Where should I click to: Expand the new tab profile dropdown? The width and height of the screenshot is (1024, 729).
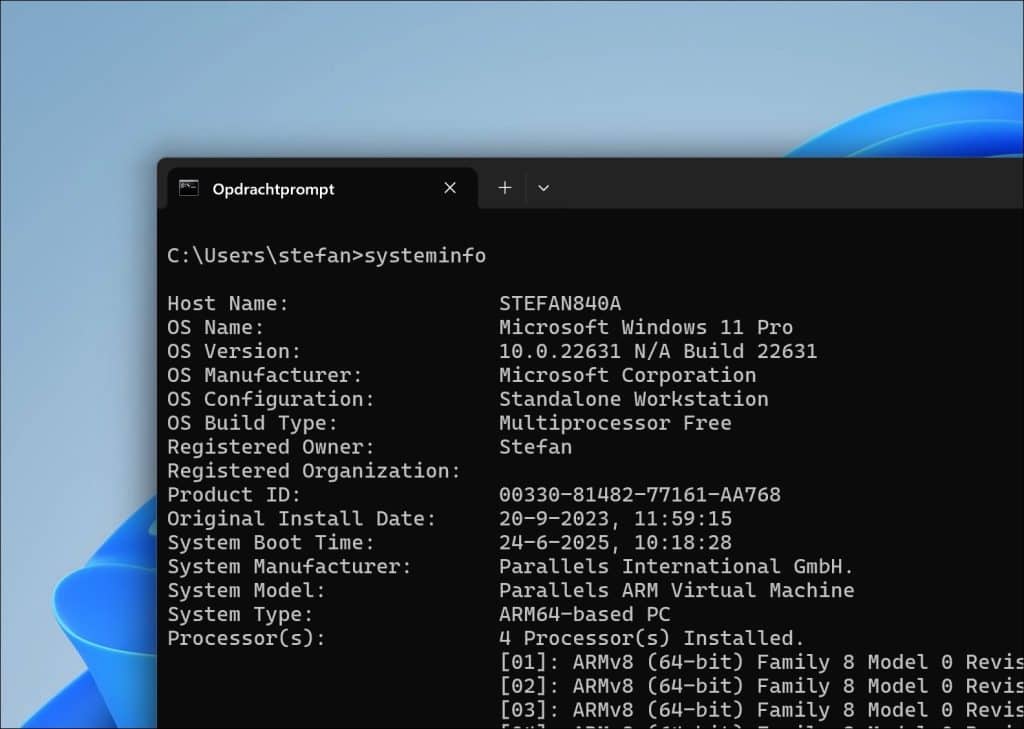[x=543, y=188]
